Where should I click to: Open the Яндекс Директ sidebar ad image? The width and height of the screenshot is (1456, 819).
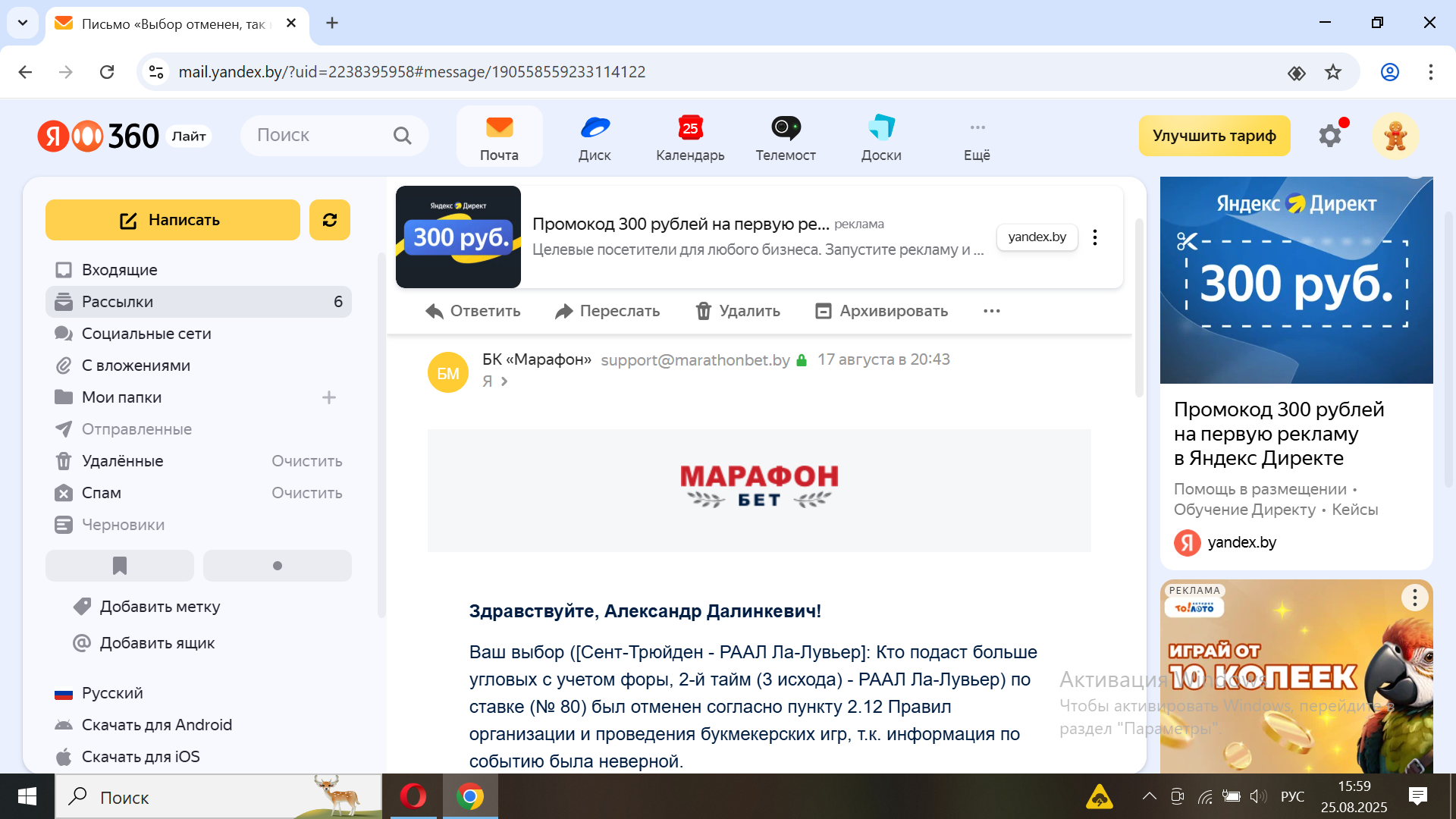(1297, 280)
